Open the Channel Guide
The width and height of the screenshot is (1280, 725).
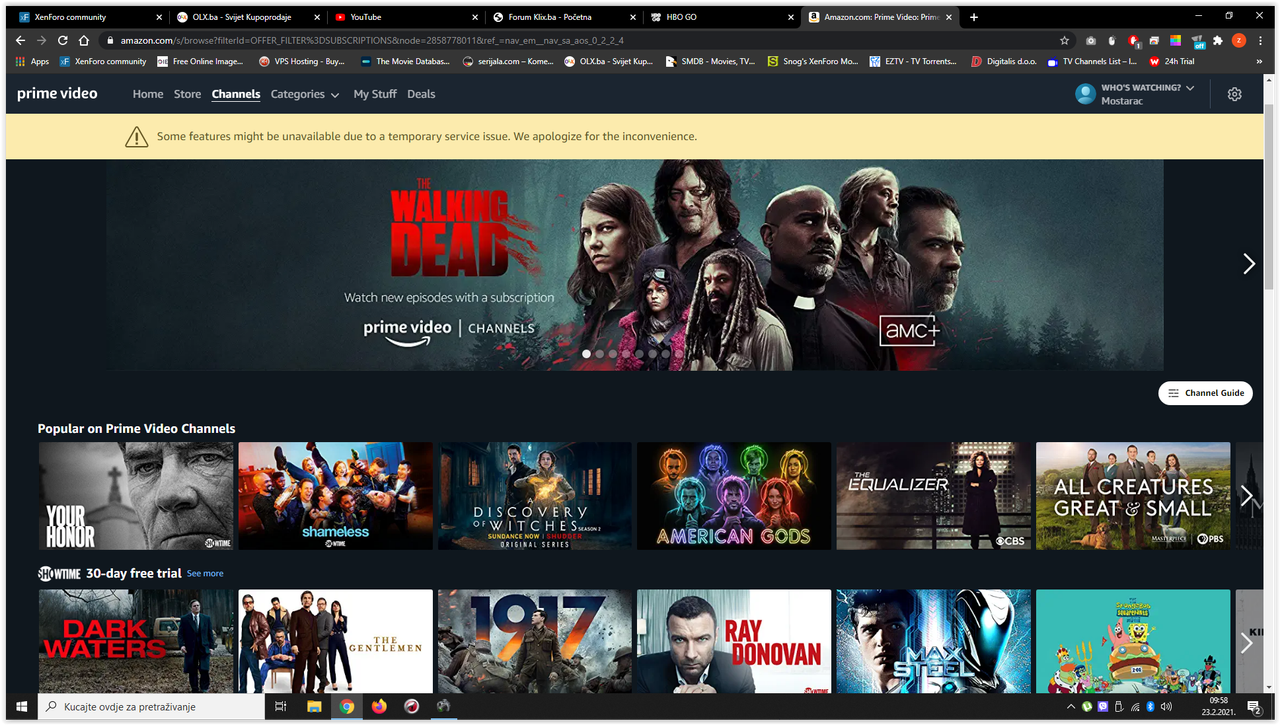pos(1206,393)
